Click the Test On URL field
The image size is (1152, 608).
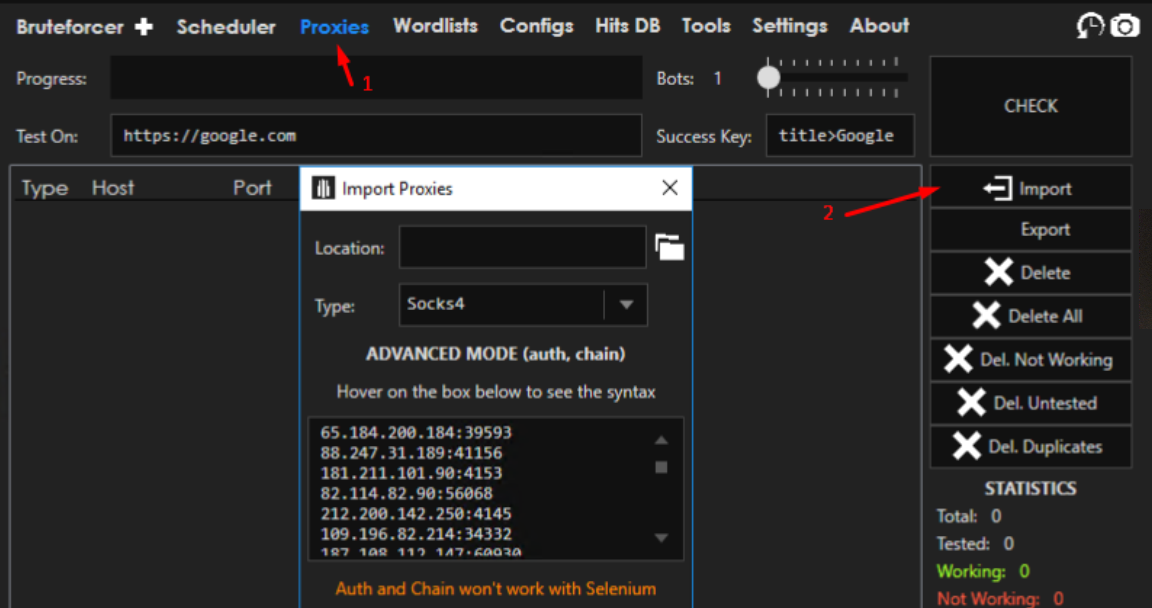point(375,136)
